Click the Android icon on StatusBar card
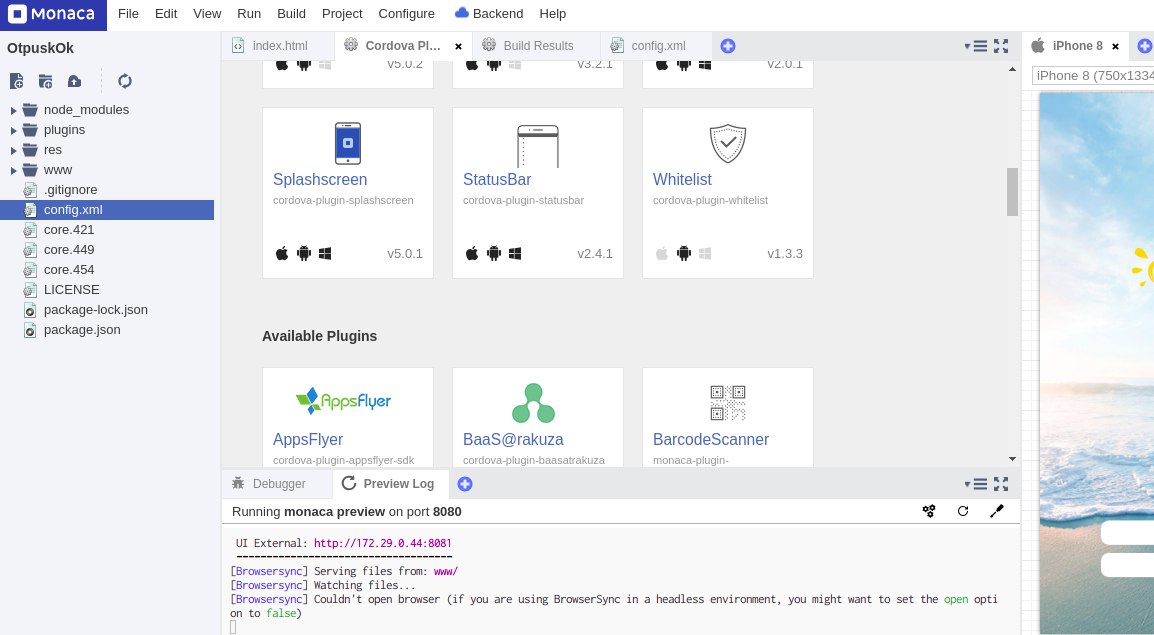 [x=494, y=254]
